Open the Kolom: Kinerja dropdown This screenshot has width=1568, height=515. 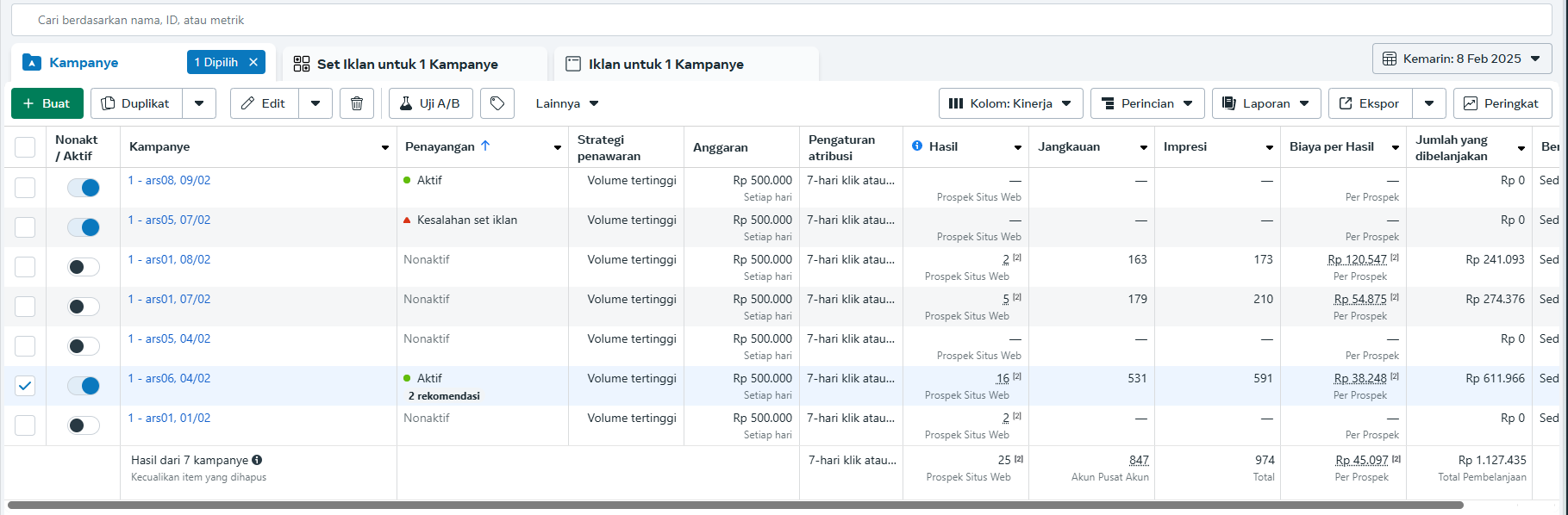click(1010, 103)
